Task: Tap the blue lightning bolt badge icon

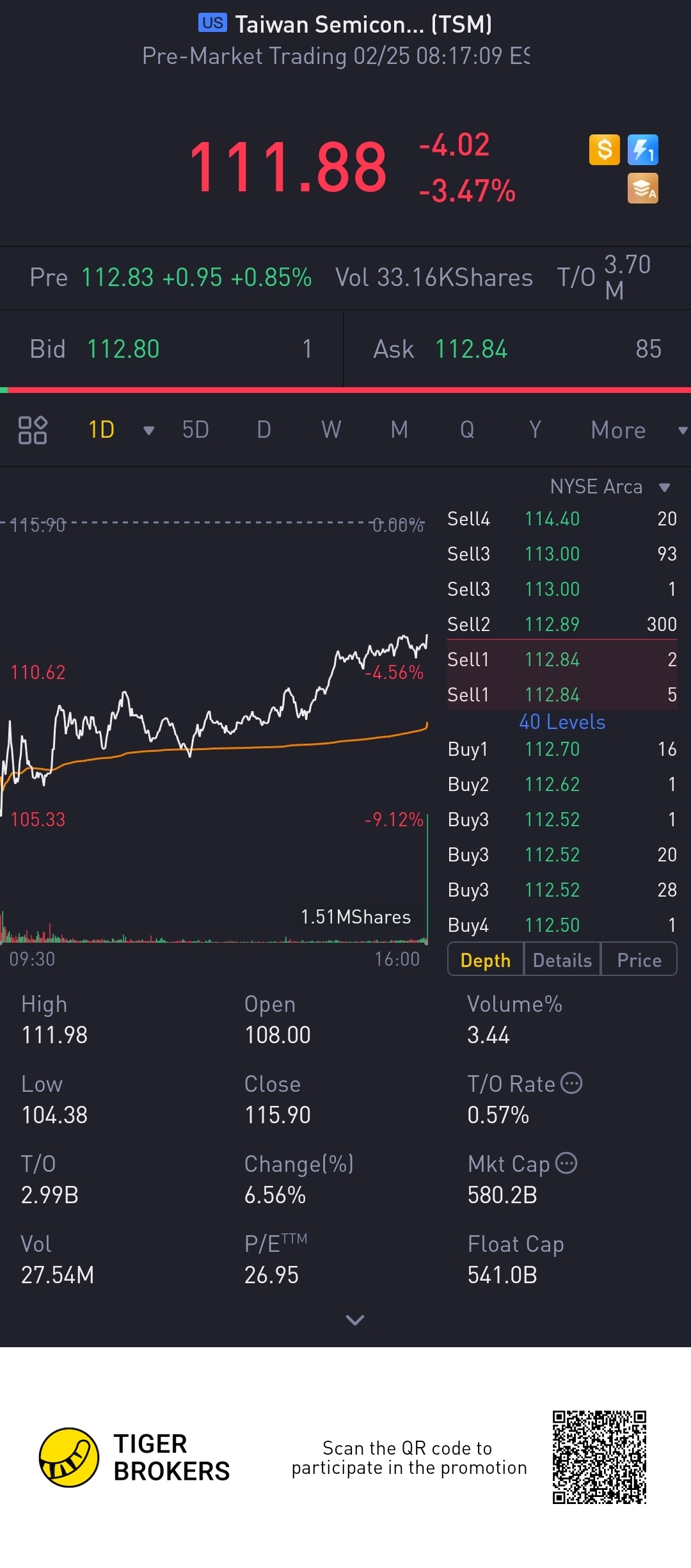Action: pos(642,150)
